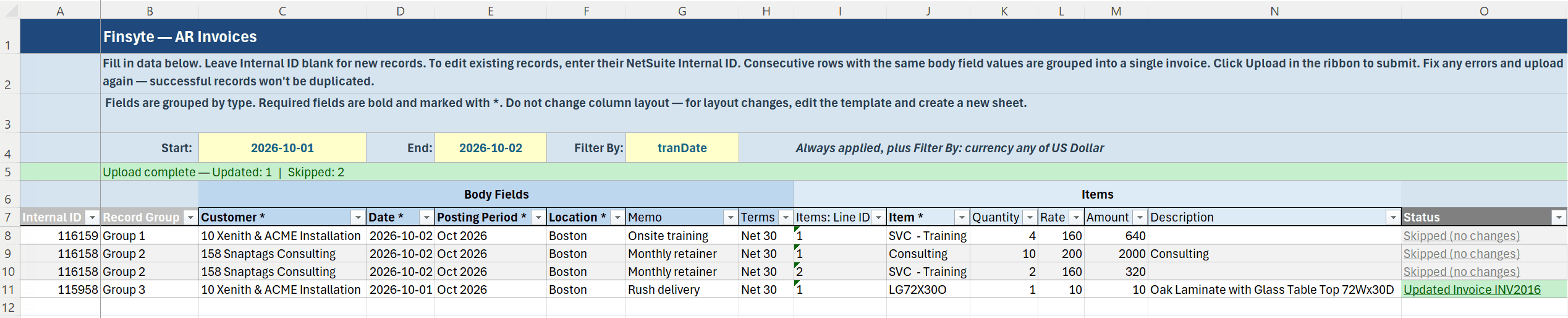Select the select-all corner of the sheet

pos(10,11)
